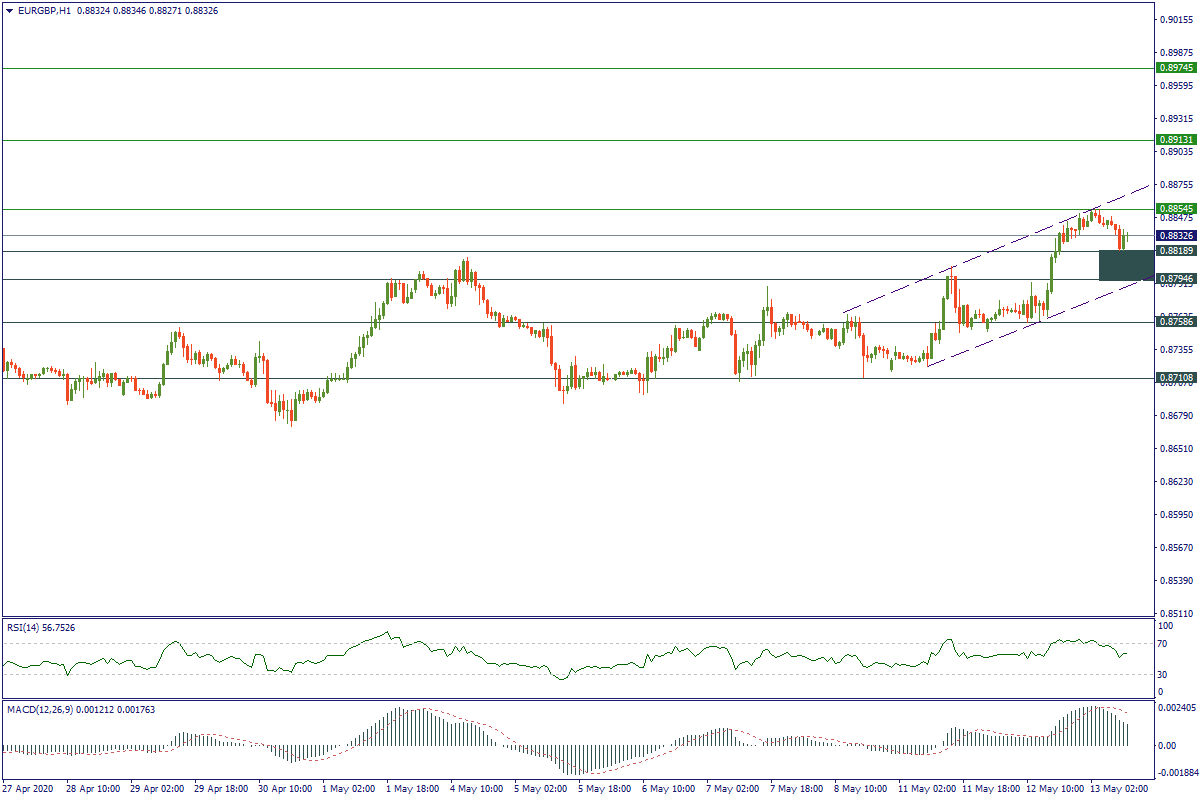Viewport: 1200px width, 800px height.
Task: Select the 0.89745 green price label
Action: point(1175,68)
